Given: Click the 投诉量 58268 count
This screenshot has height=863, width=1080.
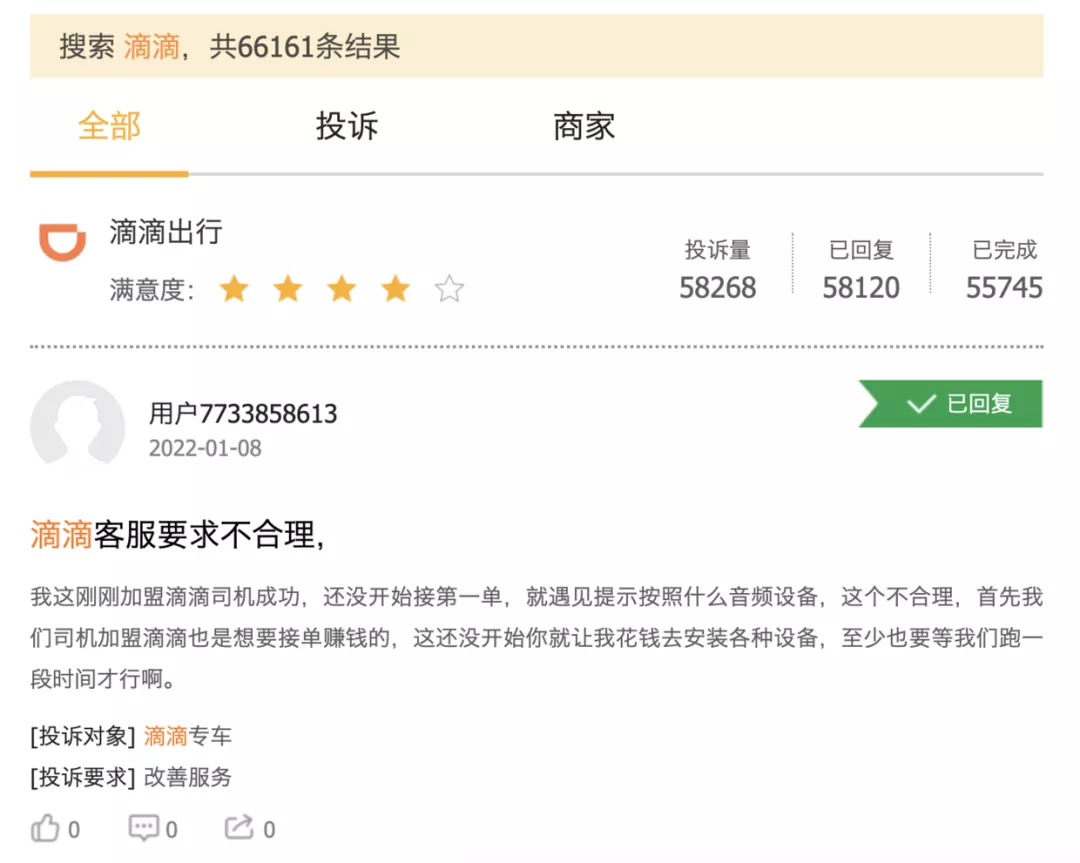Looking at the screenshot, I should [x=717, y=288].
